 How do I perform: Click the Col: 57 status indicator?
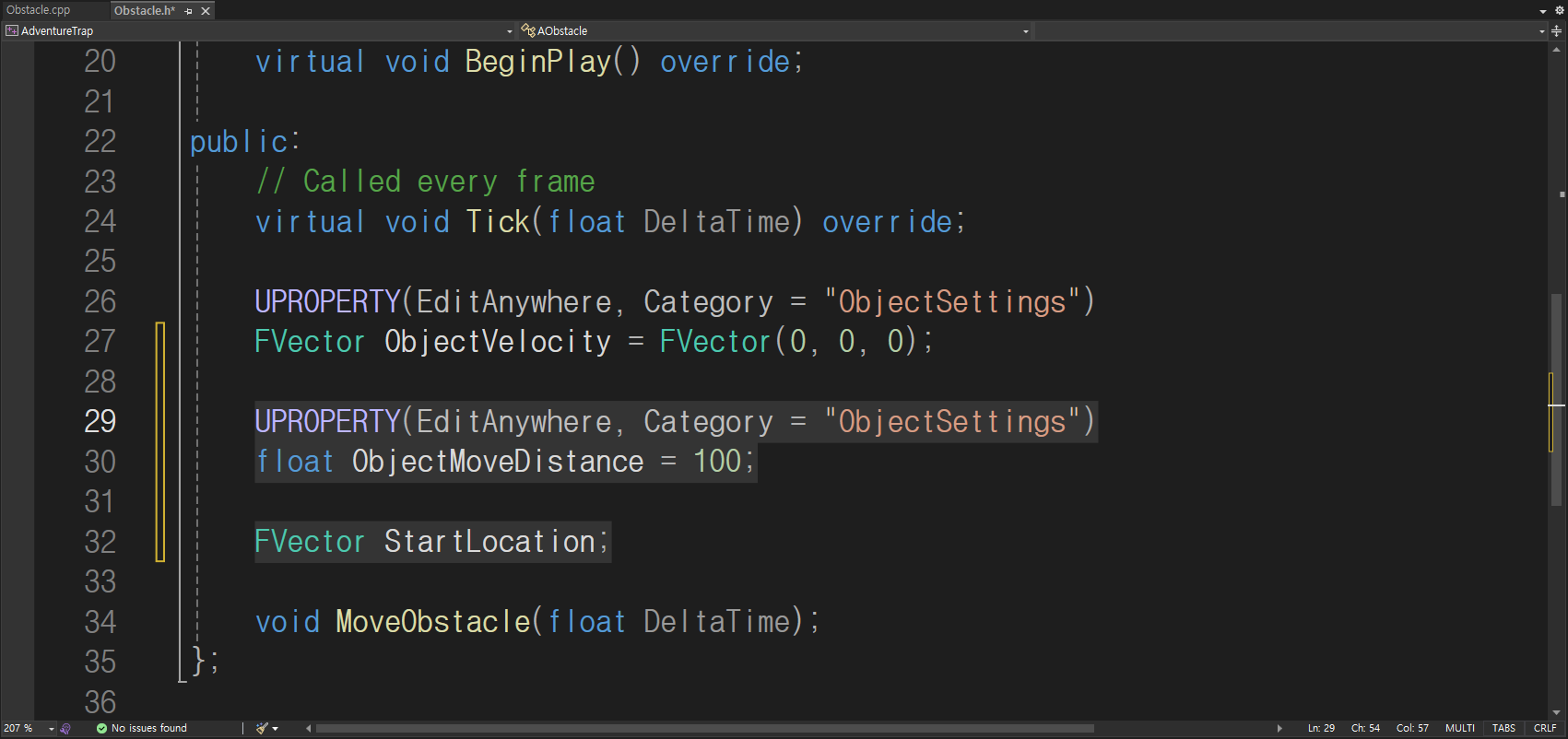(x=1412, y=728)
